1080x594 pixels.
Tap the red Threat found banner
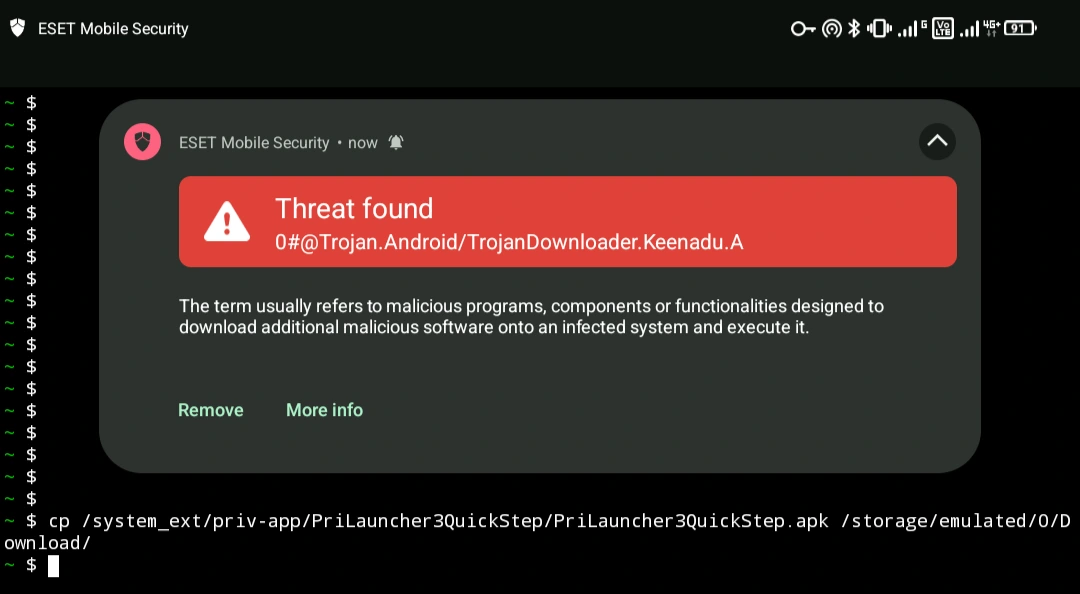pos(568,221)
